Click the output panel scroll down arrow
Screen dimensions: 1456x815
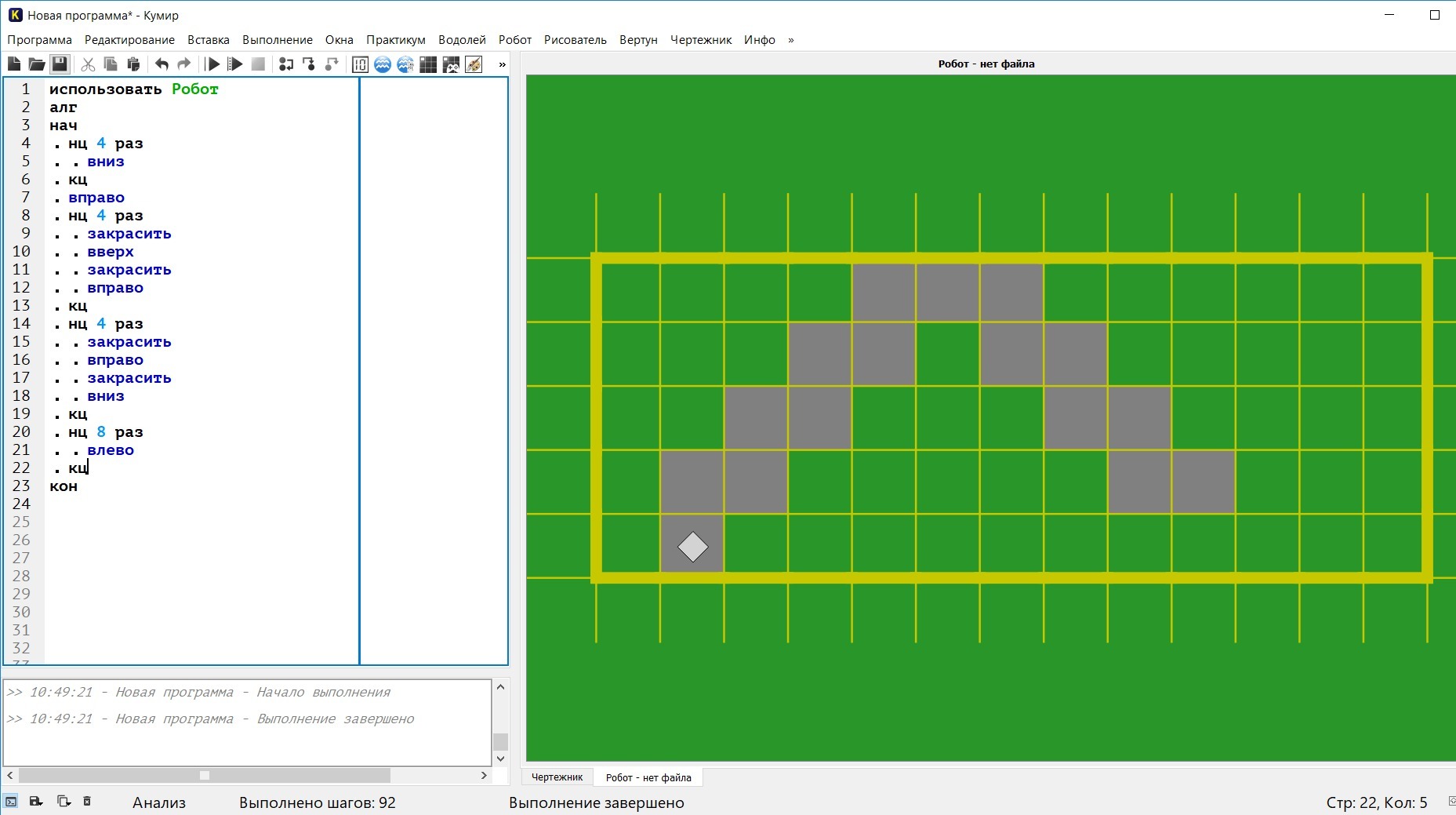click(501, 759)
